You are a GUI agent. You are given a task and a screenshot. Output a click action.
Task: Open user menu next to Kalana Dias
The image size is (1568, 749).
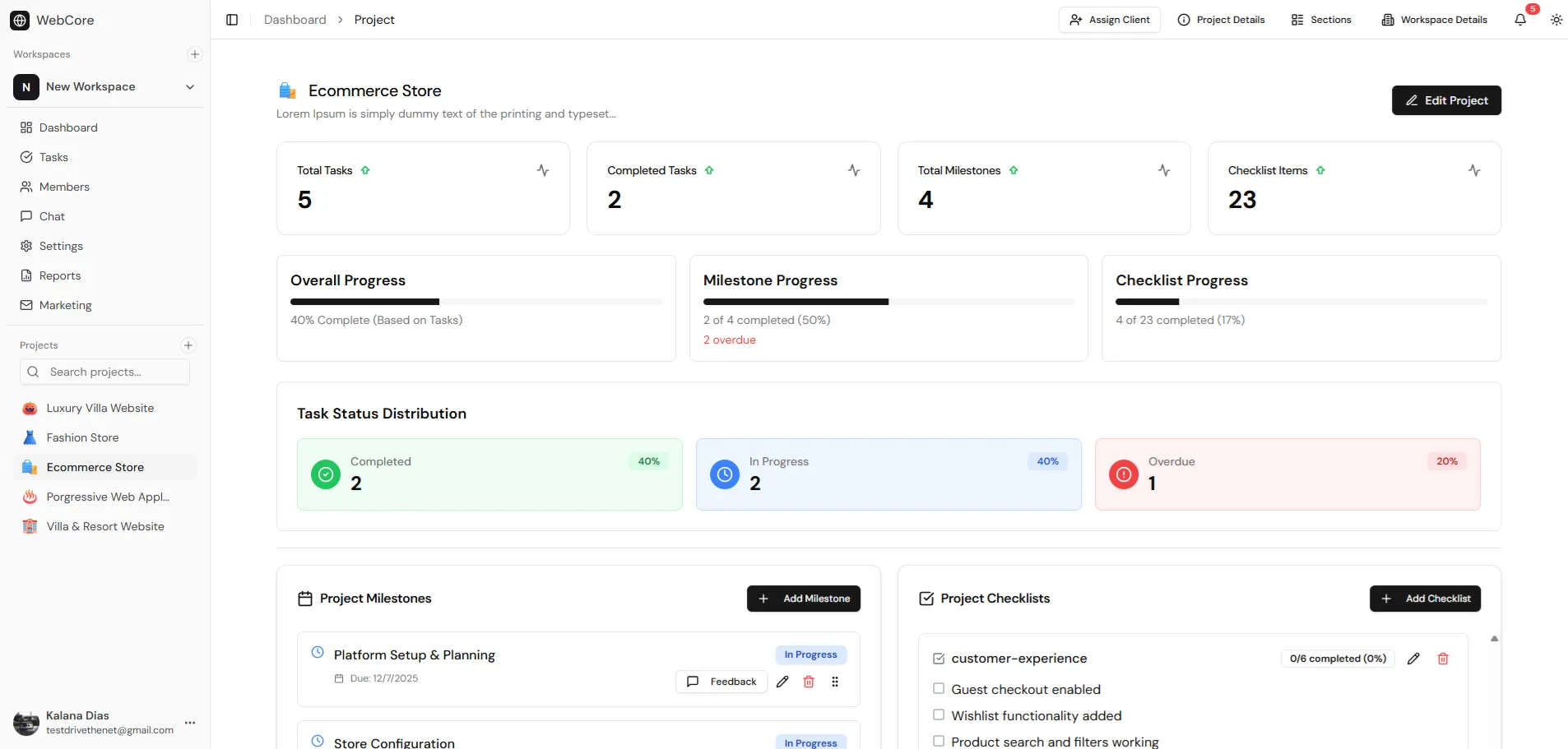(x=190, y=723)
